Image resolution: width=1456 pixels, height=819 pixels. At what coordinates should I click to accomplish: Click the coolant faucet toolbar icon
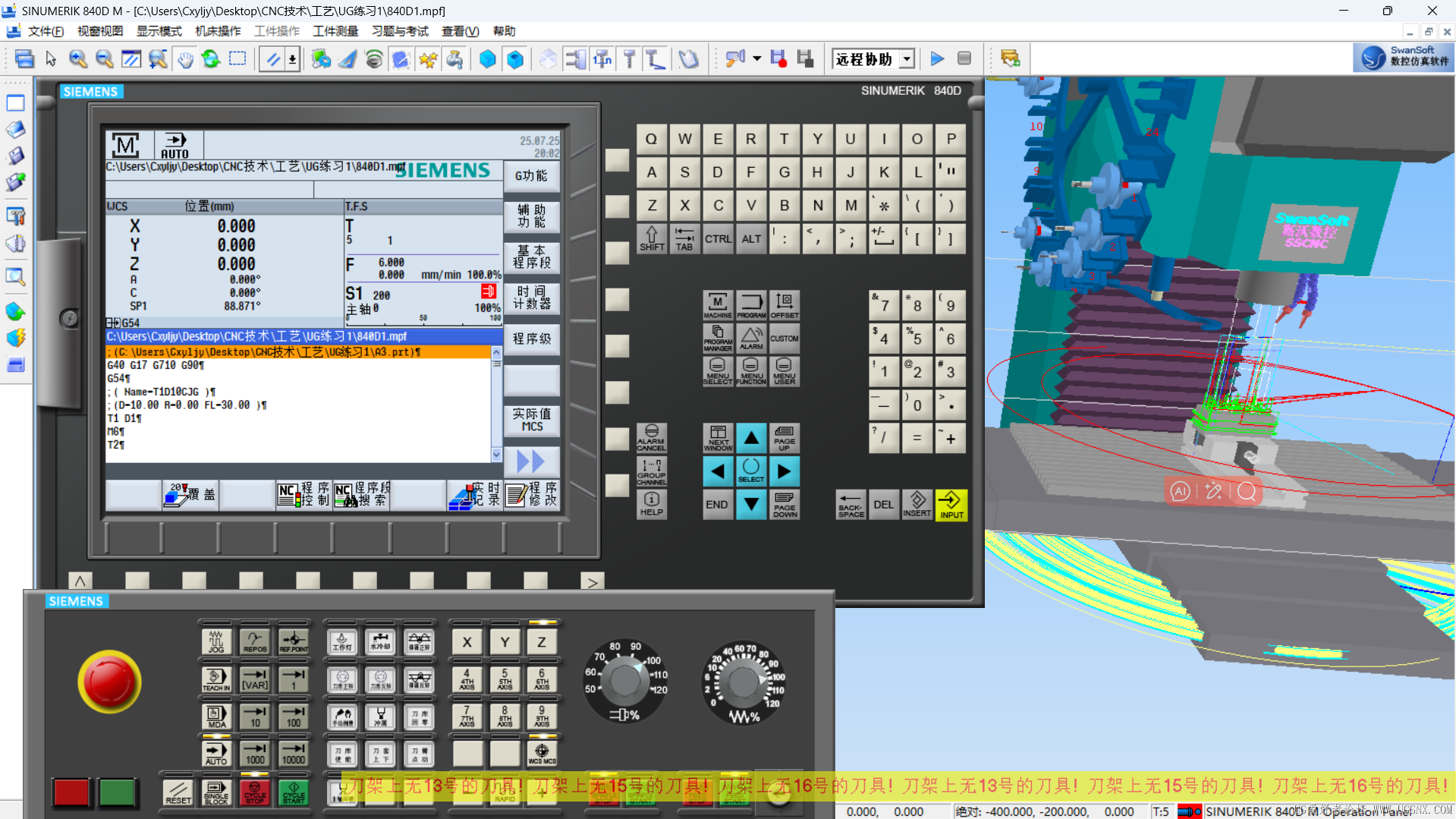pos(455,59)
